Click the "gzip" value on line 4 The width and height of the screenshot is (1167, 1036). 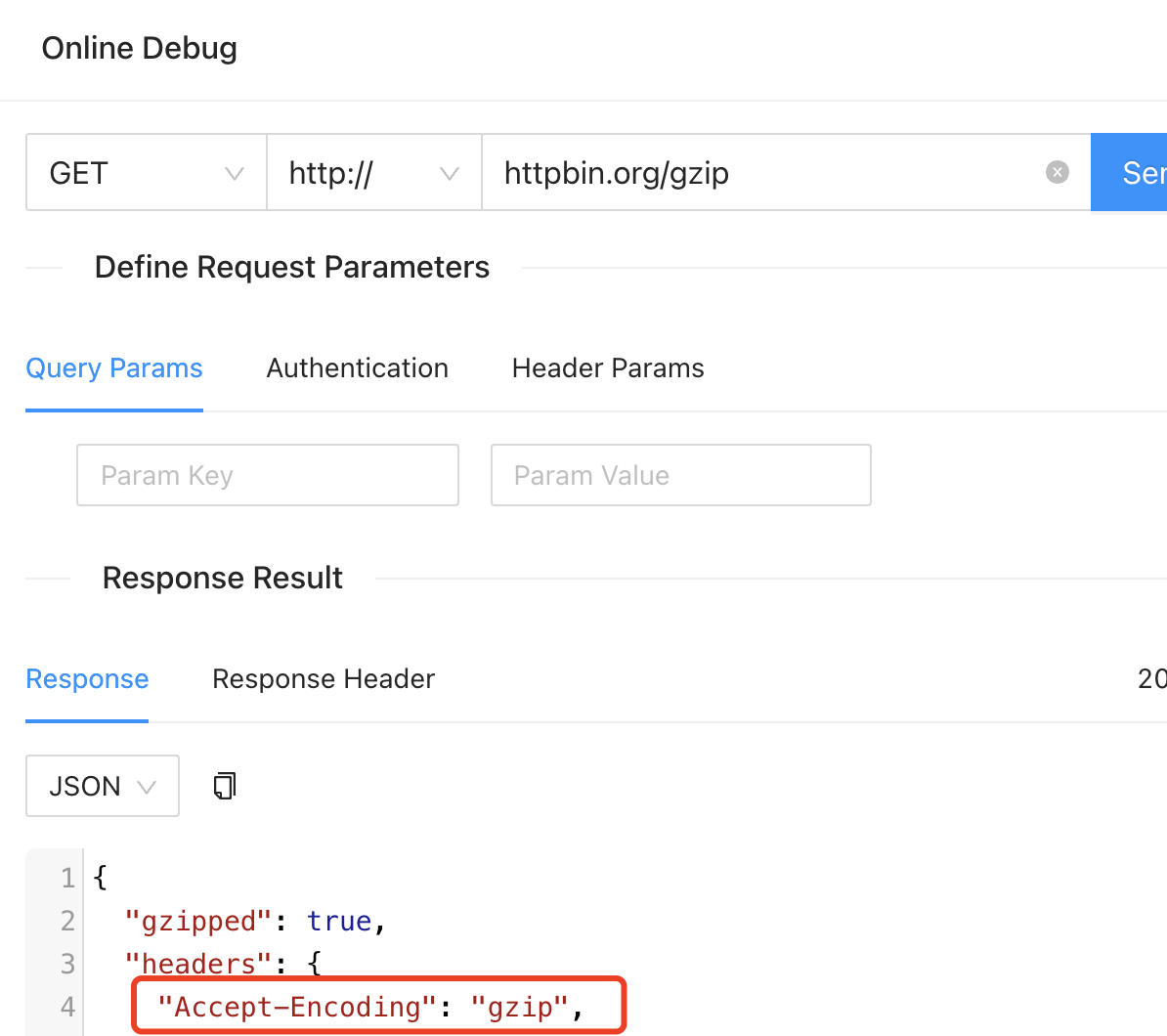click(x=520, y=1007)
